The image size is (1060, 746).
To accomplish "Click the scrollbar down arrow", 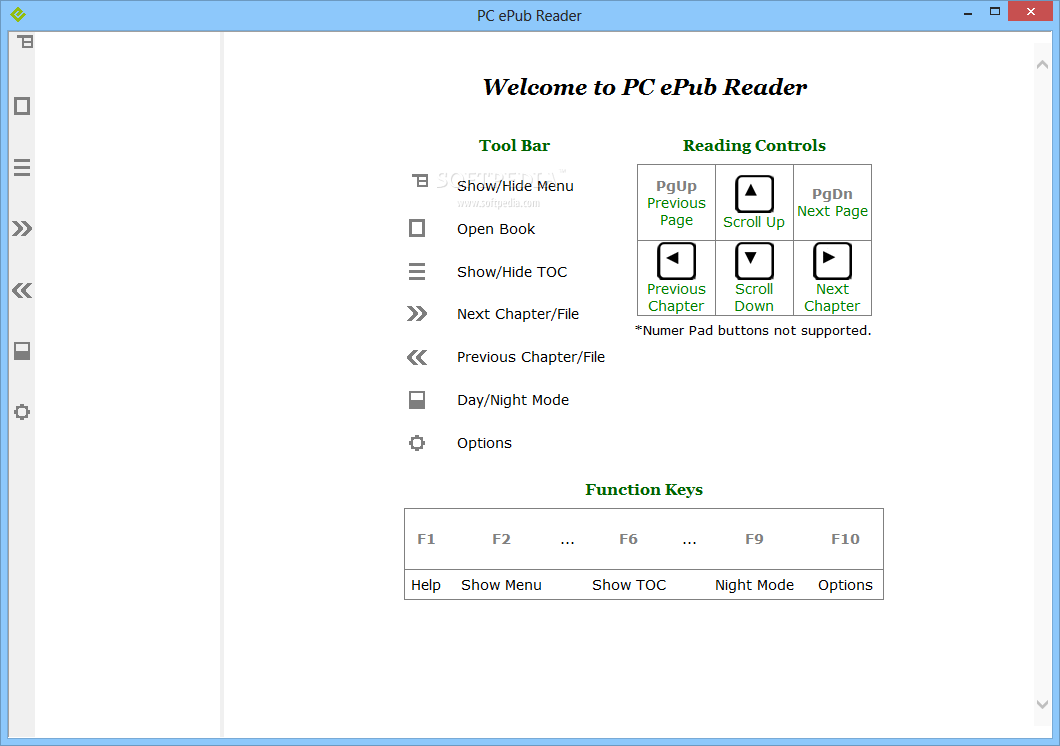I will 1042,704.
